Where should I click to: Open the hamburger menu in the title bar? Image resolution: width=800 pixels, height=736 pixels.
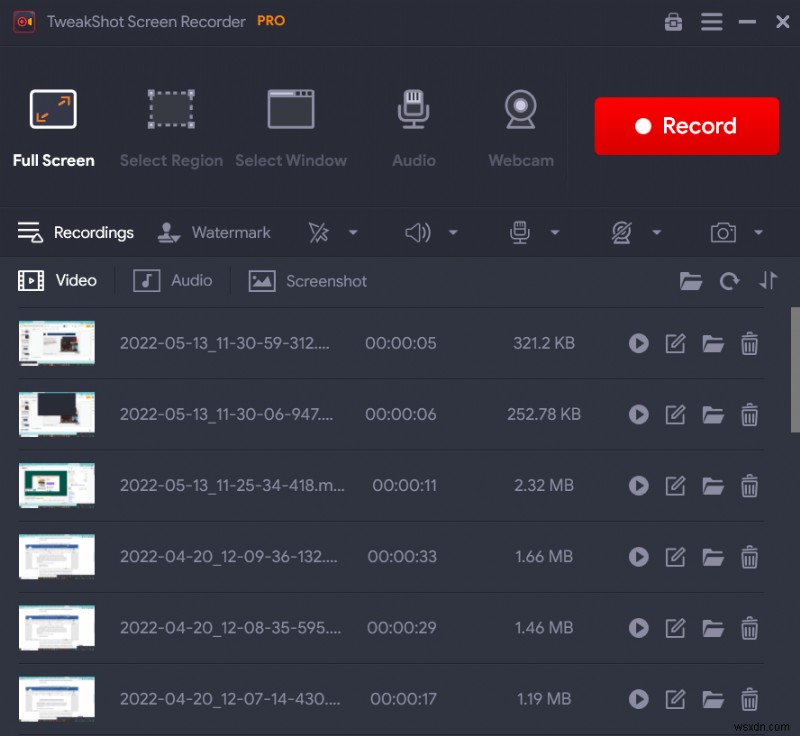coord(711,21)
